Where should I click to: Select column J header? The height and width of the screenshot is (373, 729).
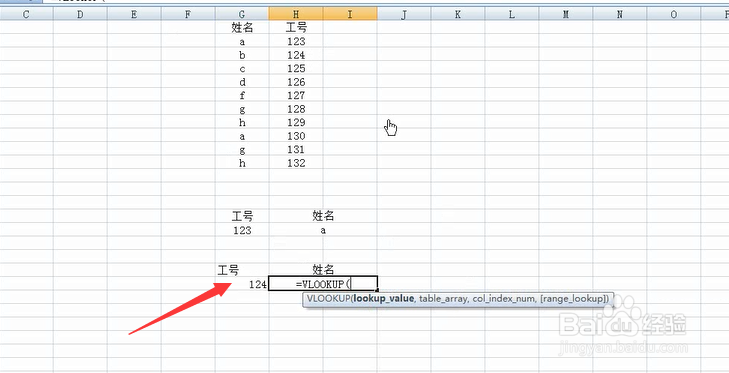coord(404,14)
